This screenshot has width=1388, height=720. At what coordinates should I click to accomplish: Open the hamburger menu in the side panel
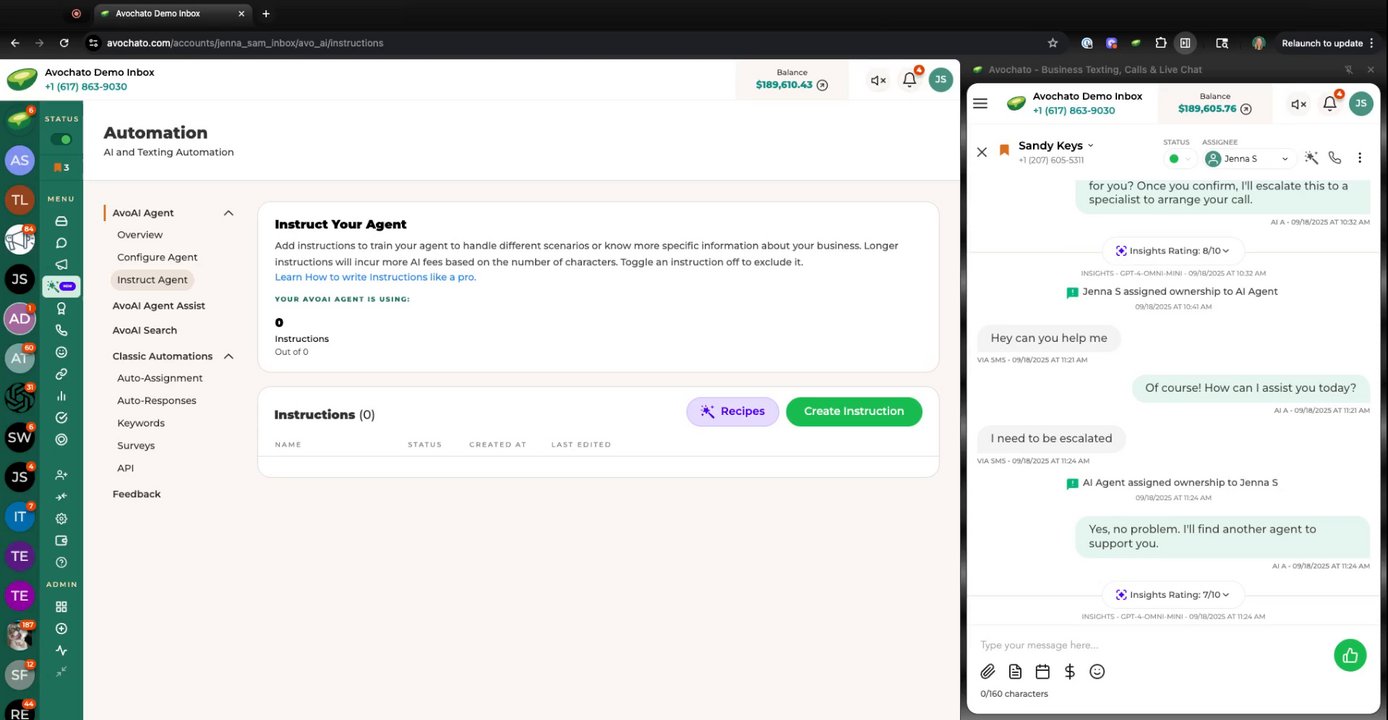pos(980,103)
